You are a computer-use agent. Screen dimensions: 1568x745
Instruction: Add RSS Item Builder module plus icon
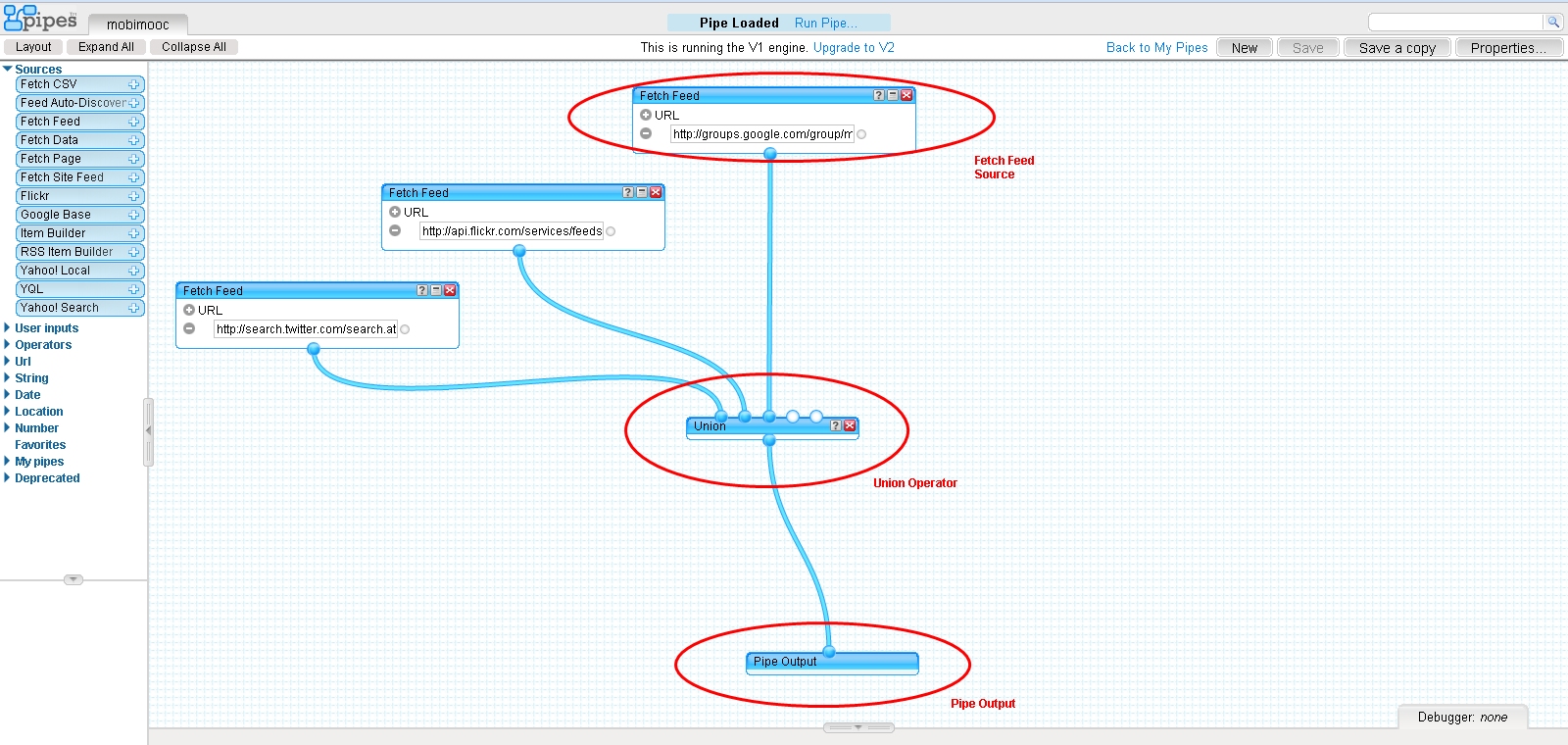click(x=134, y=252)
